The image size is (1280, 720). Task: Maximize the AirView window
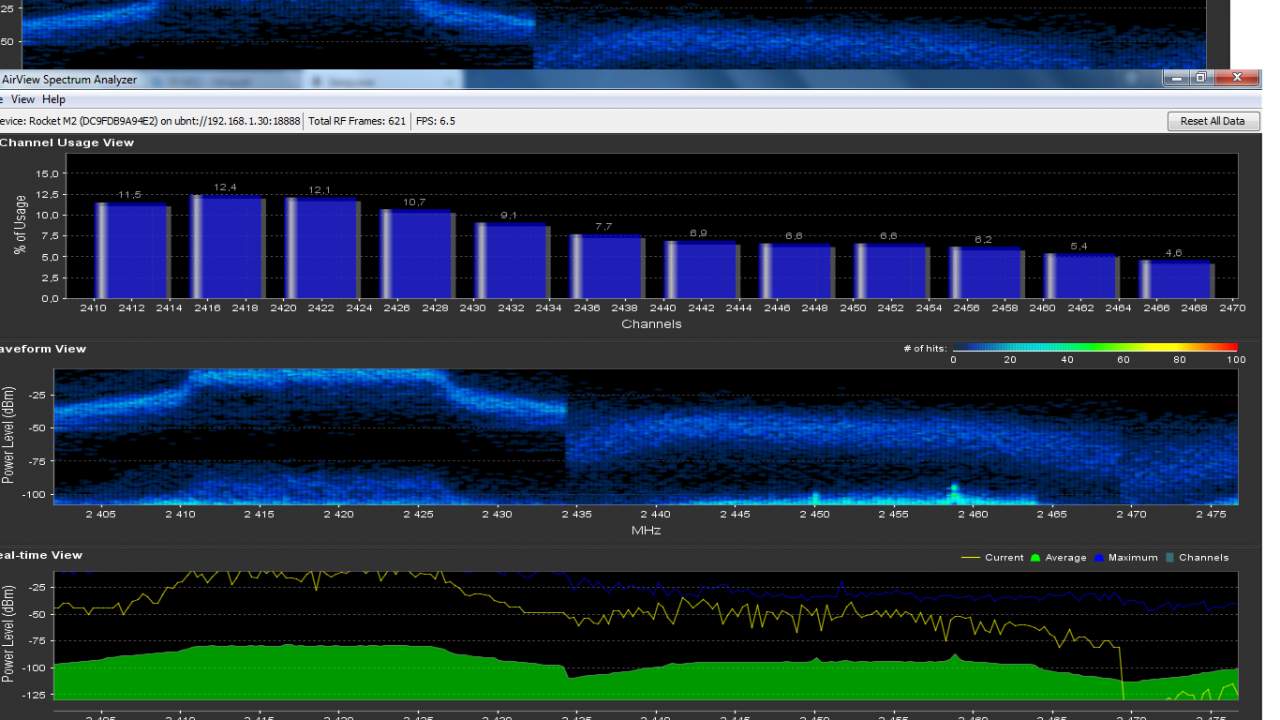[x=1200, y=78]
